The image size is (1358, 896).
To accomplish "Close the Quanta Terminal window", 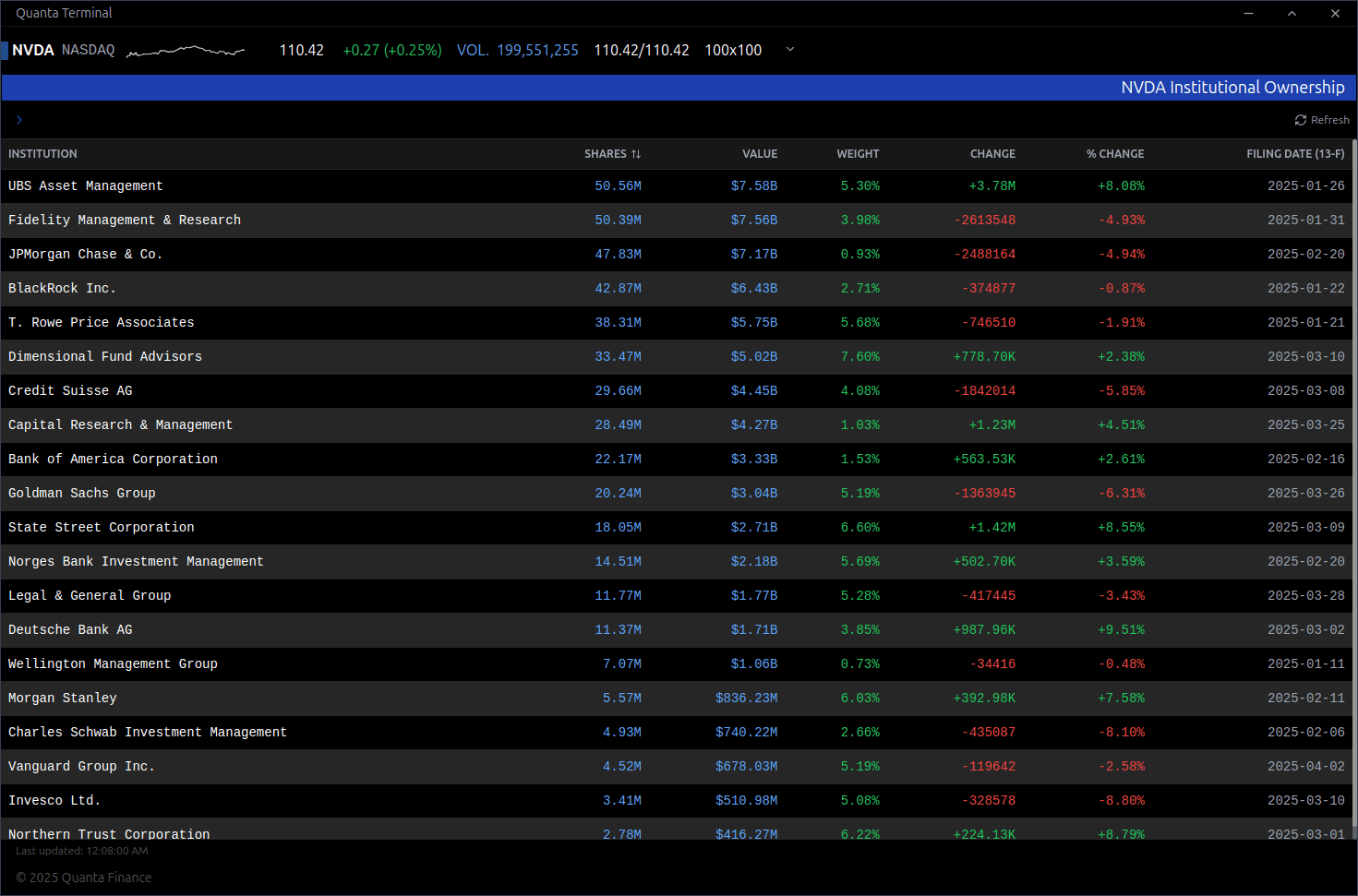I will pos(1335,13).
